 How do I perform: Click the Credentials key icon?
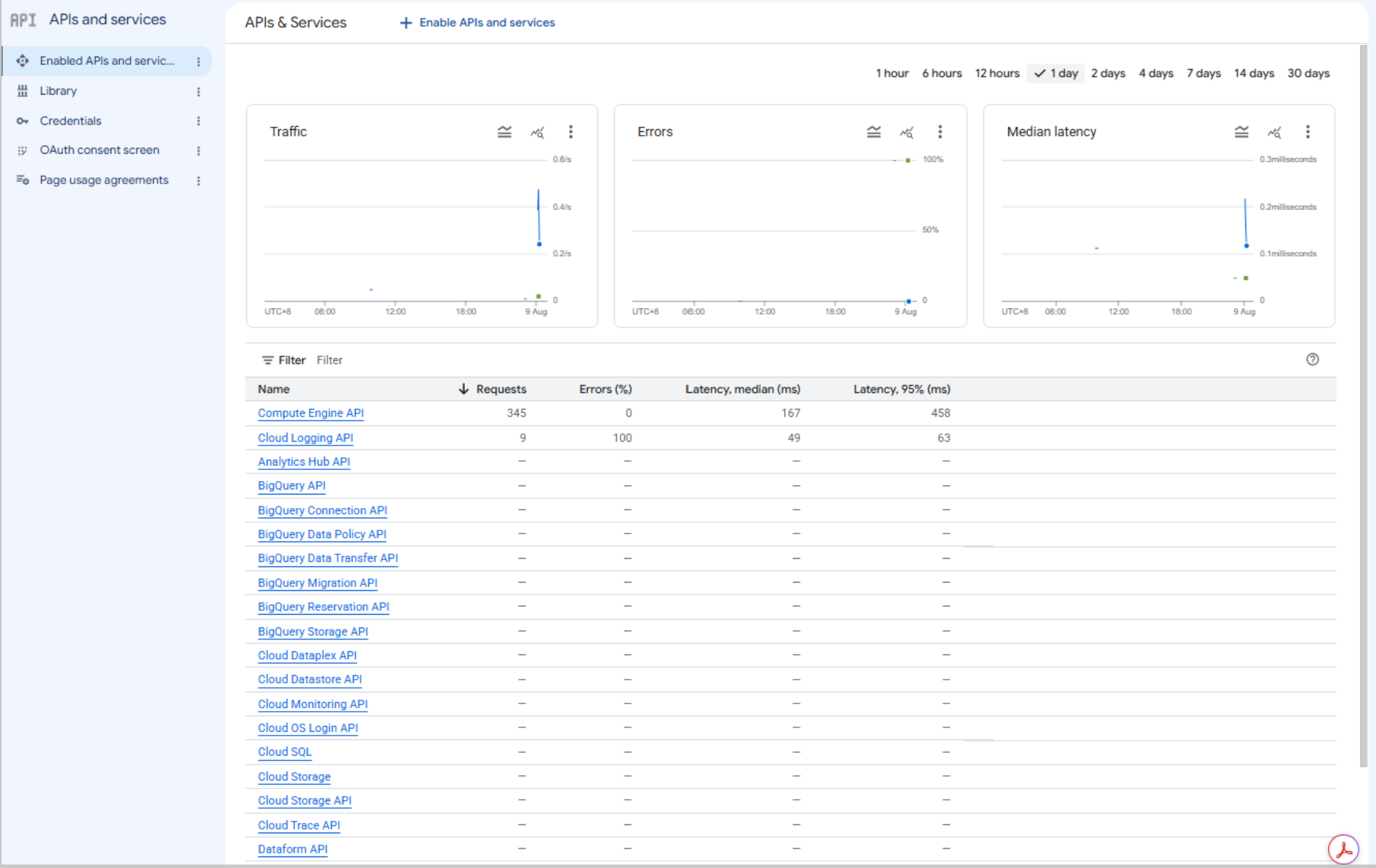23,121
